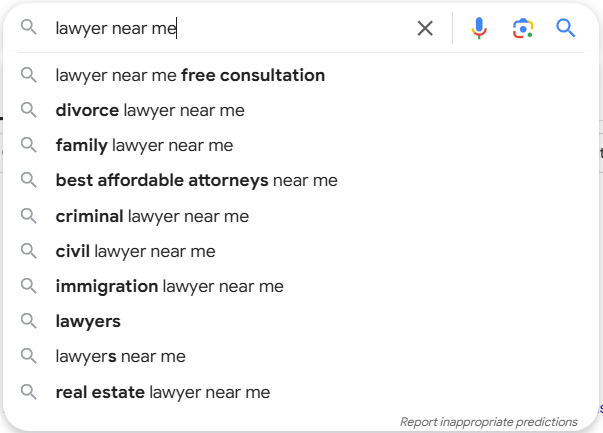Click magnifier icon beside civil lawyer suggestion
Screen dimensions: 603x433
click(x=29, y=251)
